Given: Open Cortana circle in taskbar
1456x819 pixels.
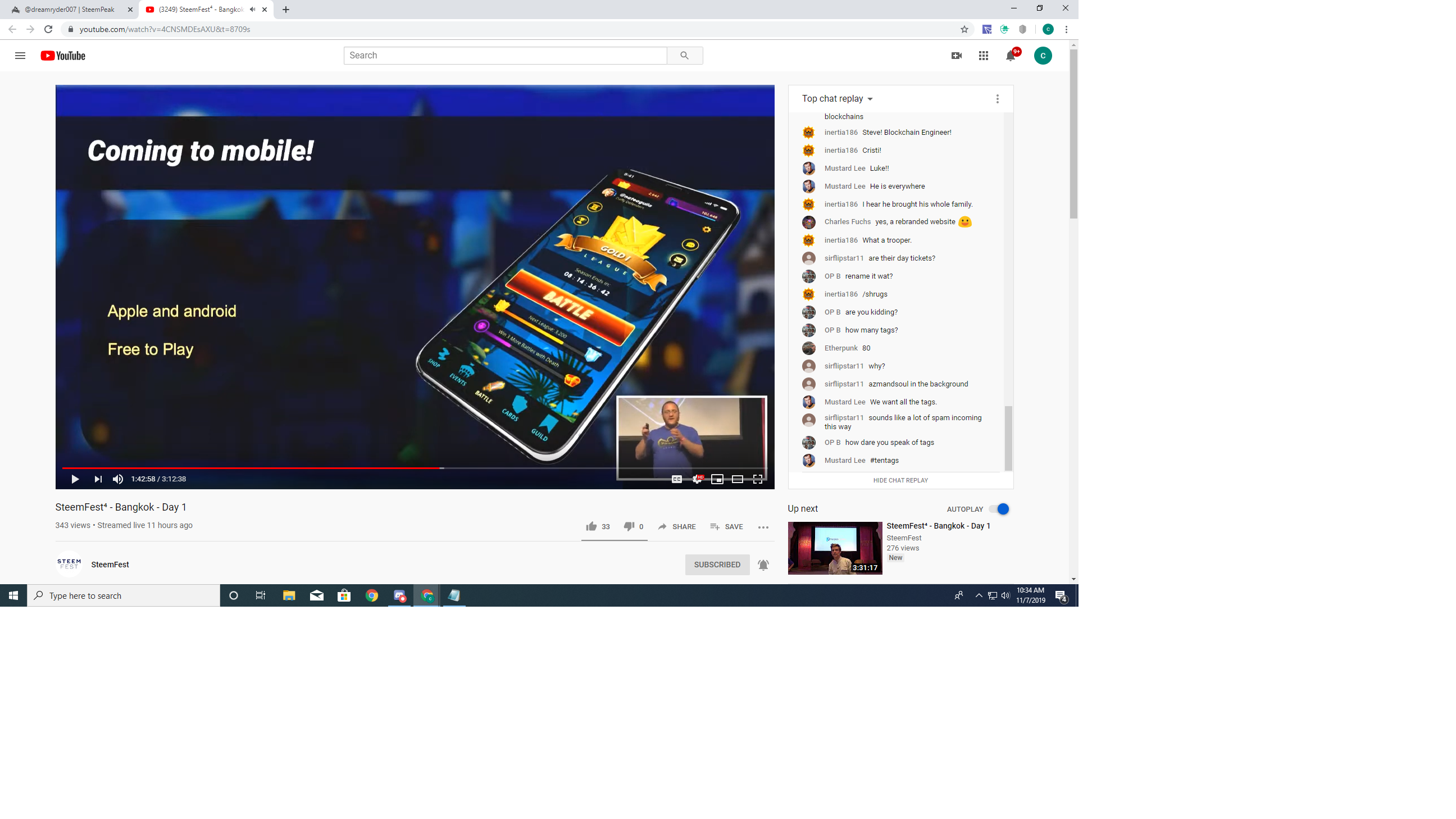Looking at the screenshot, I should tap(234, 595).
